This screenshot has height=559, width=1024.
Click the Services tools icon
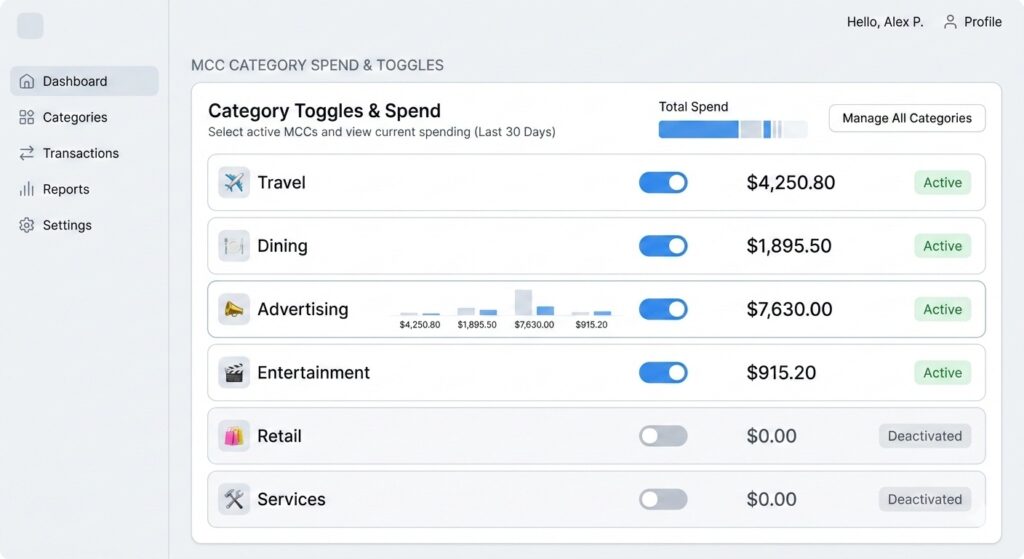pos(234,499)
